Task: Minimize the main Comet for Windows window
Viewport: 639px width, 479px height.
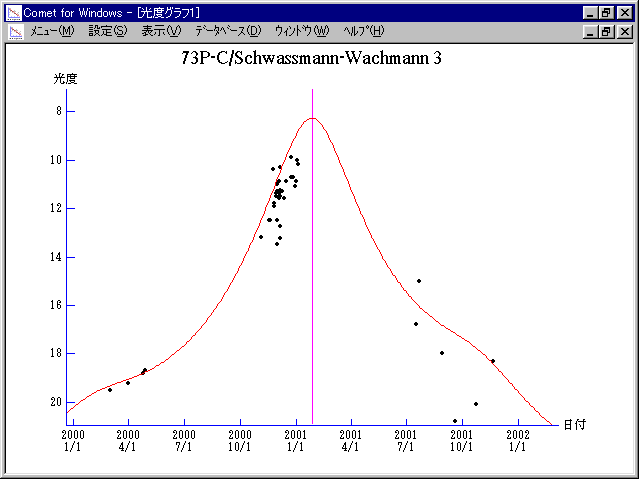Action: (590, 12)
